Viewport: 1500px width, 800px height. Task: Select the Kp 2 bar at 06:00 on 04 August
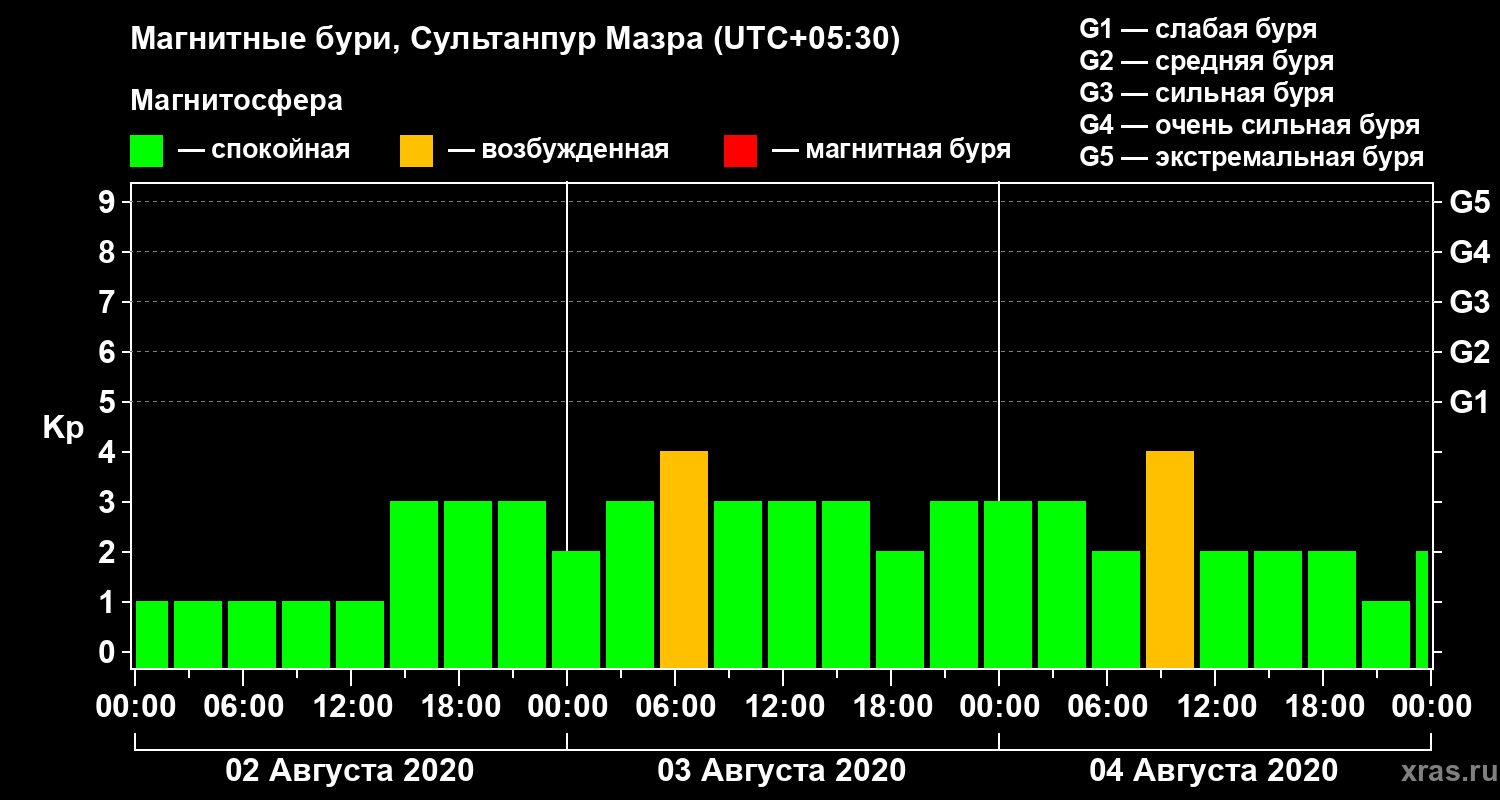coord(1116,610)
